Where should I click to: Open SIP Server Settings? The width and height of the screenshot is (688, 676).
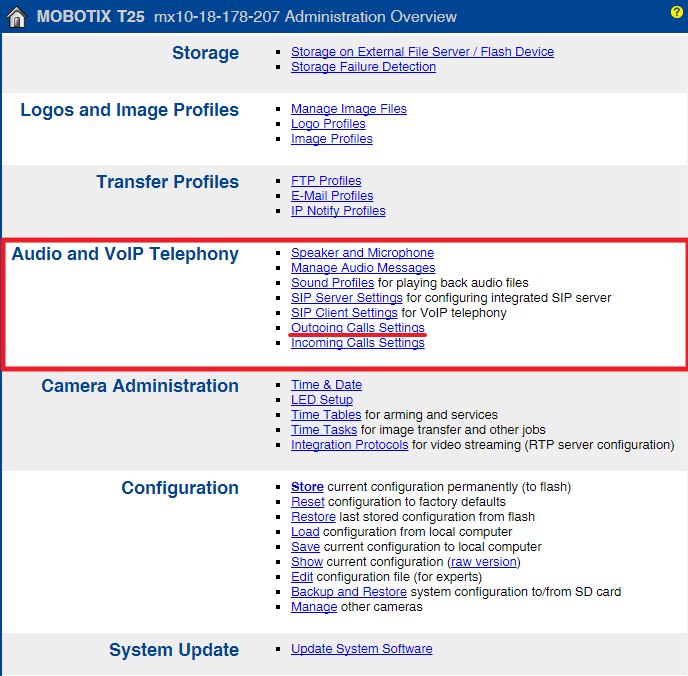pos(346,298)
